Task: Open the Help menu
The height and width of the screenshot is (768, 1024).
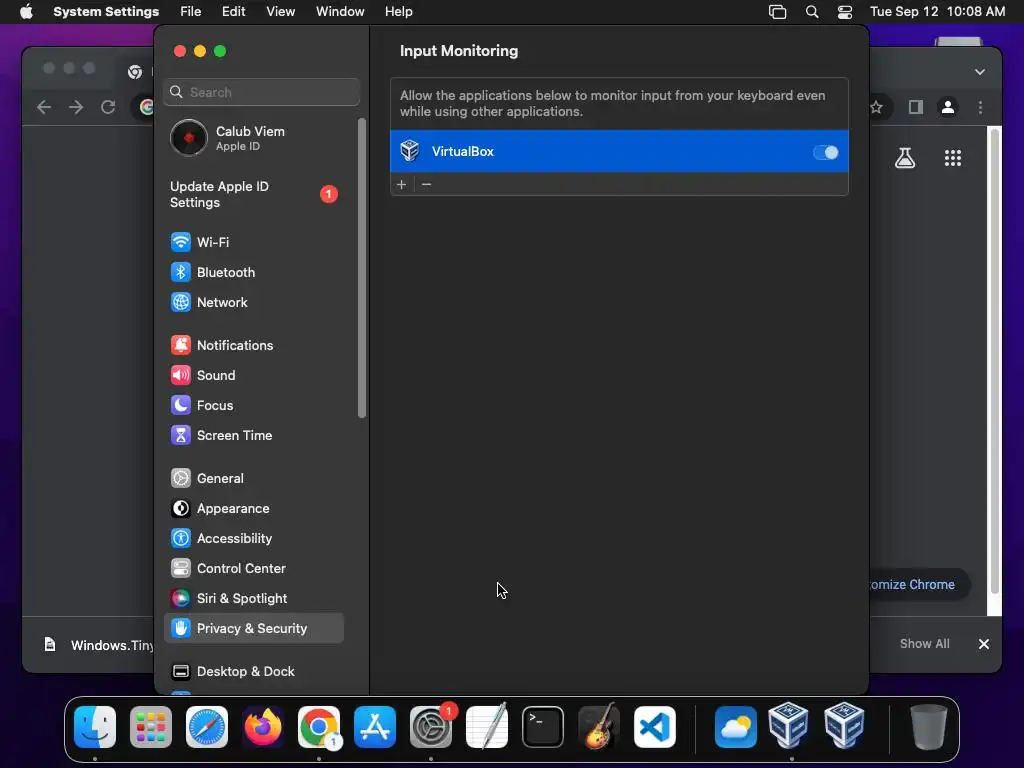Action: pyautogui.click(x=398, y=12)
